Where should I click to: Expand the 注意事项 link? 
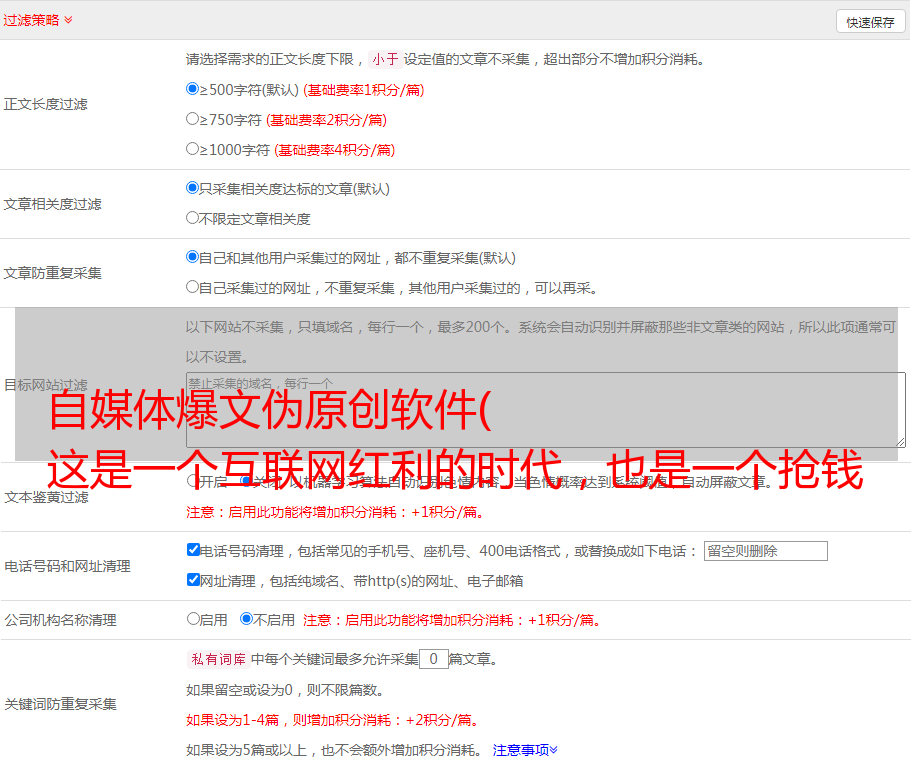pyautogui.click(x=525, y=750)
